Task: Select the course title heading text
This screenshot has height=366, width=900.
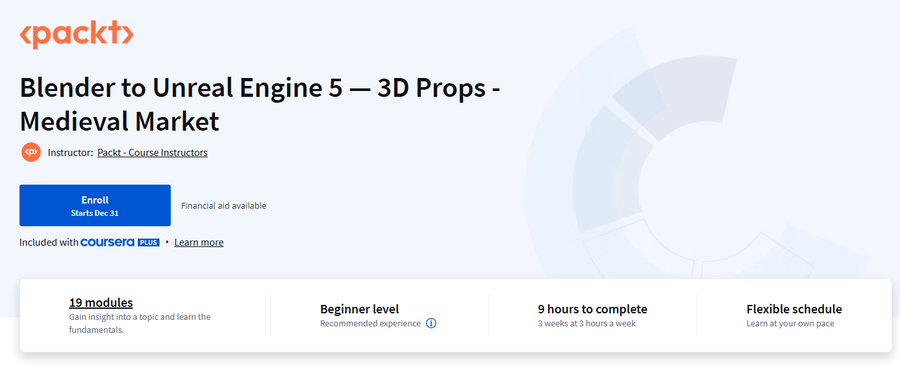Action: click(x=260, y=104)
